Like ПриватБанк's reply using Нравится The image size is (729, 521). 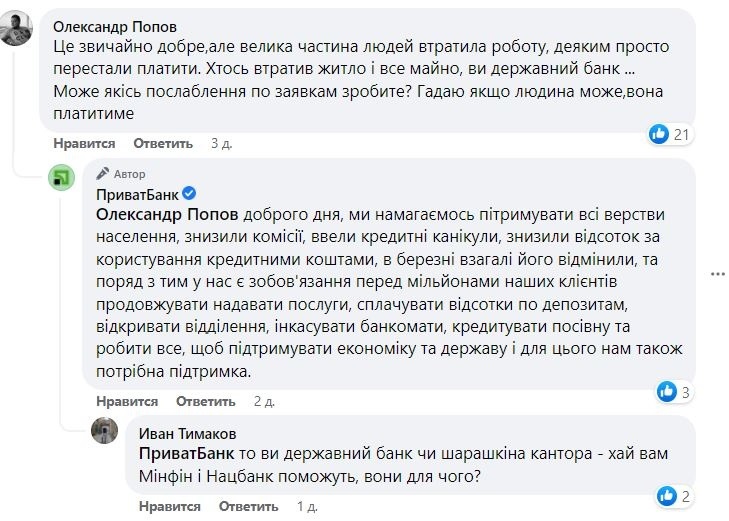pyautogui.click(x=127, y=401)
